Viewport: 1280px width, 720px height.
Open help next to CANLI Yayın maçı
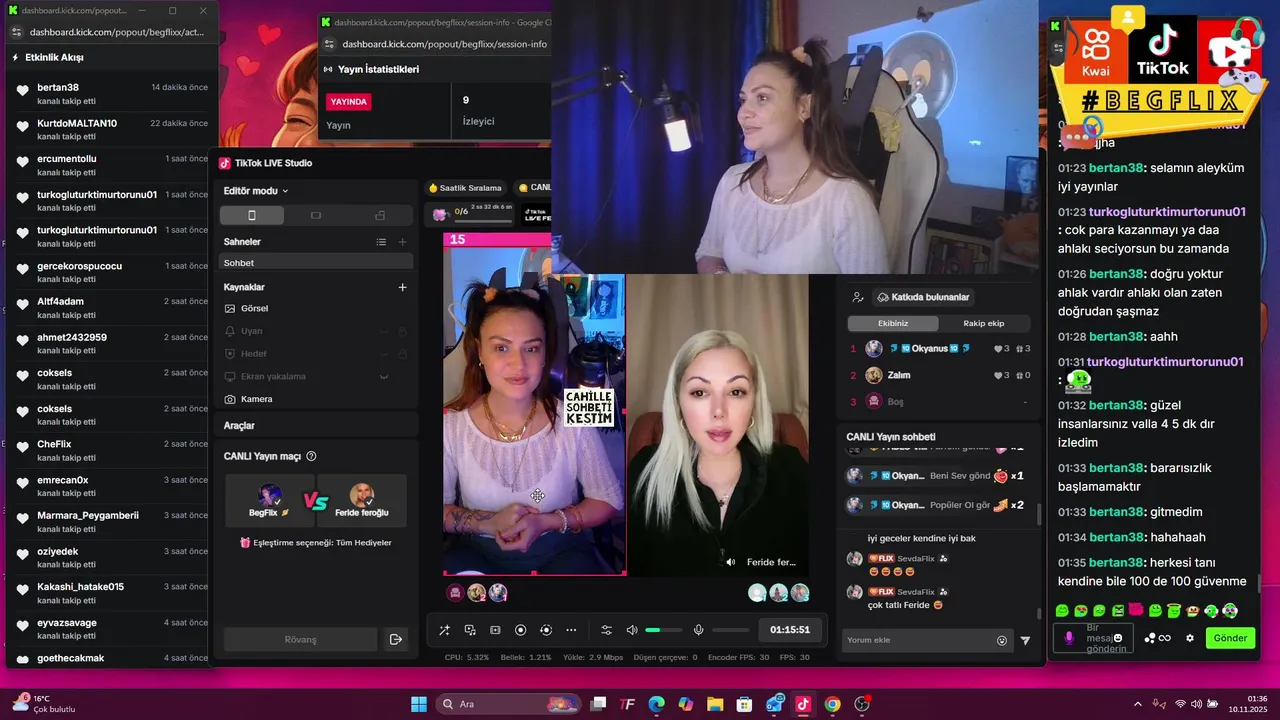pos(311,456)
